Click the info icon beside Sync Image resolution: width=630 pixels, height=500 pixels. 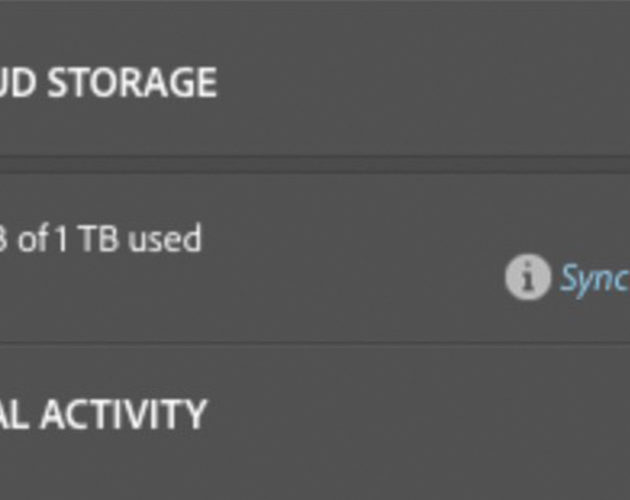click(x=528, y=277)
